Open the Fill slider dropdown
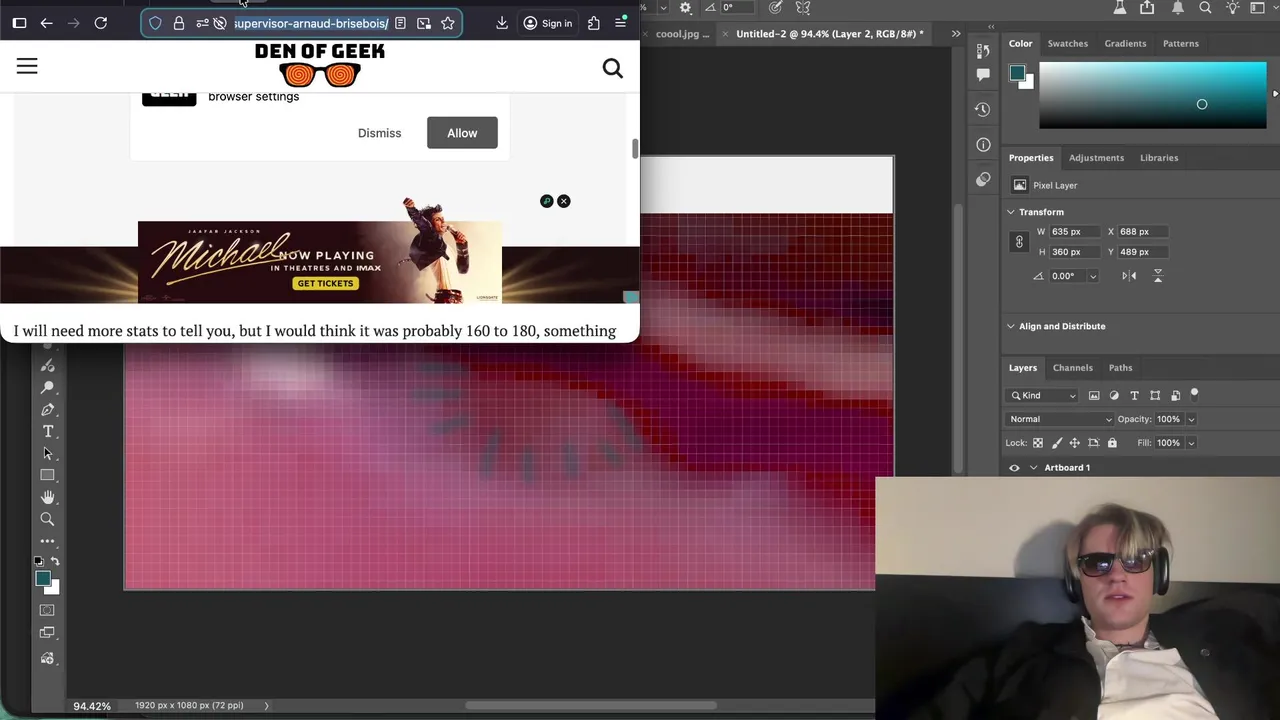The image size is (1280, 720). click(x=1191, y=443)
